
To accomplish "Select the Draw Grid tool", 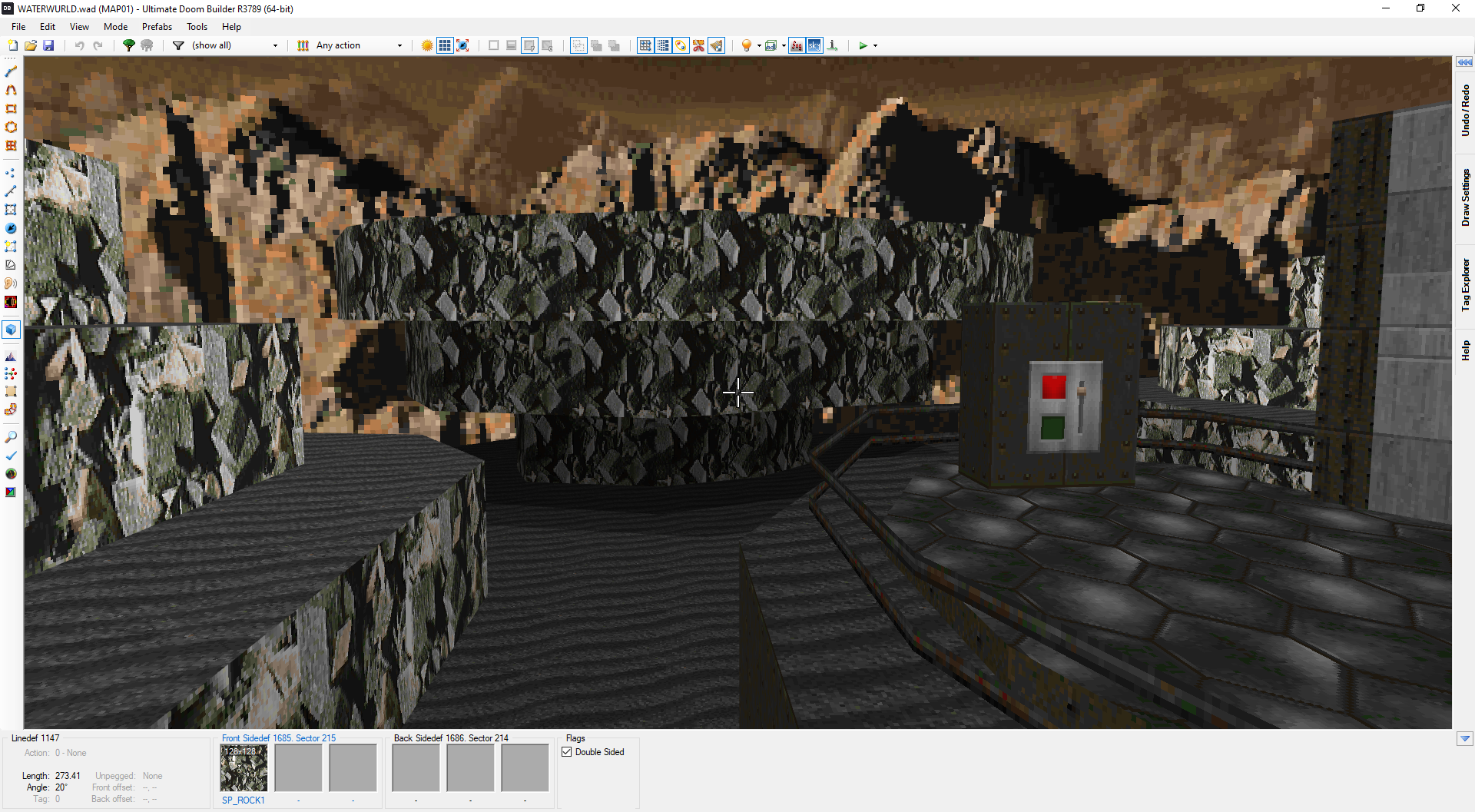I will [x=11, y=145].
